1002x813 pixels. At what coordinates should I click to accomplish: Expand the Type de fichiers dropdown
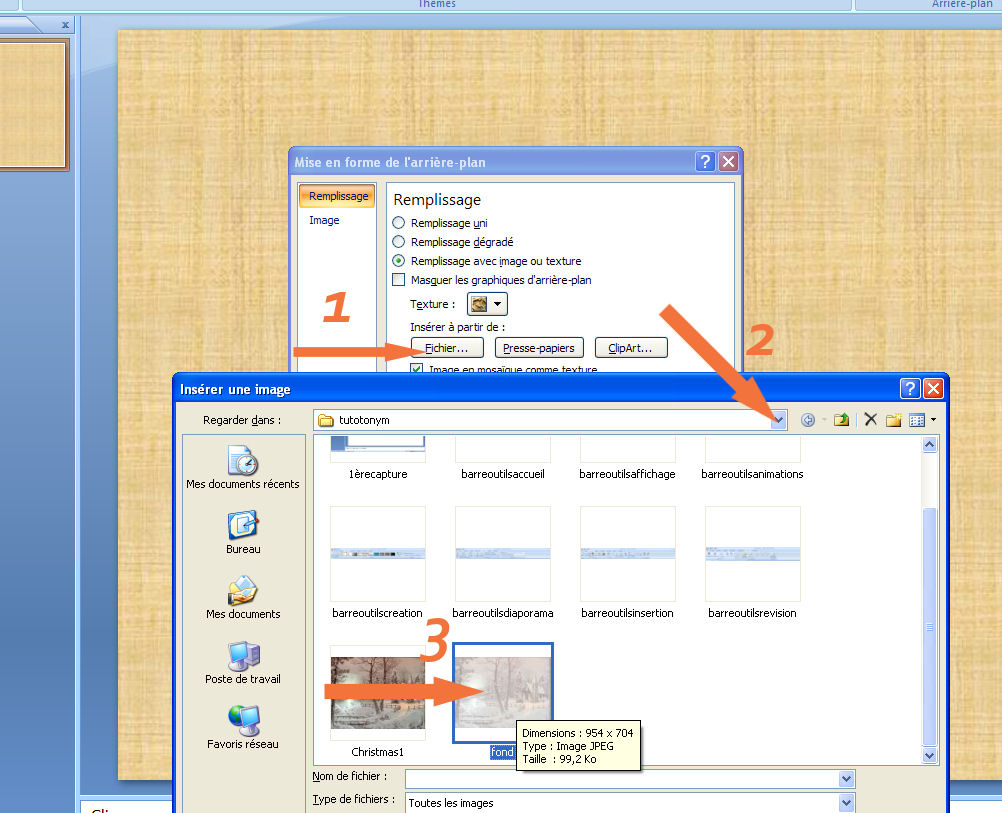pos(846,802)
